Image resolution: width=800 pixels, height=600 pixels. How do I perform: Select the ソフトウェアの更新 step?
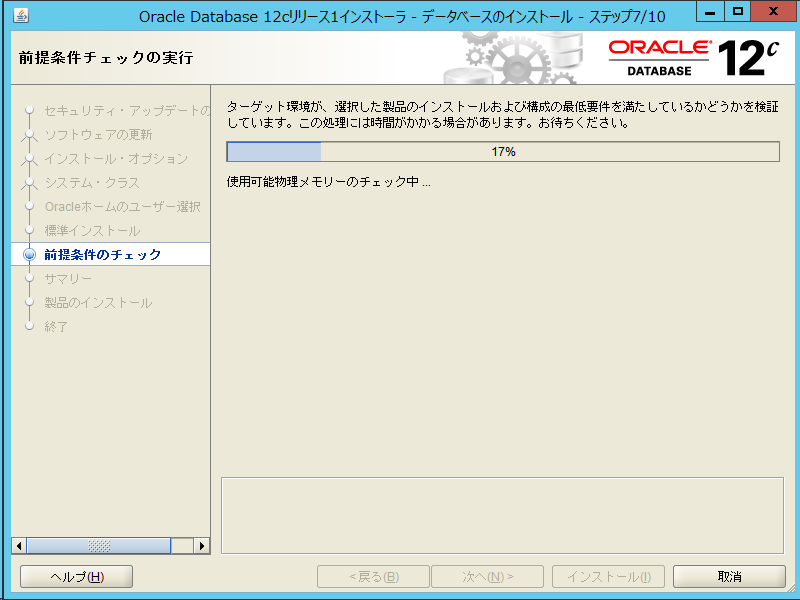[x=98, y=134]
